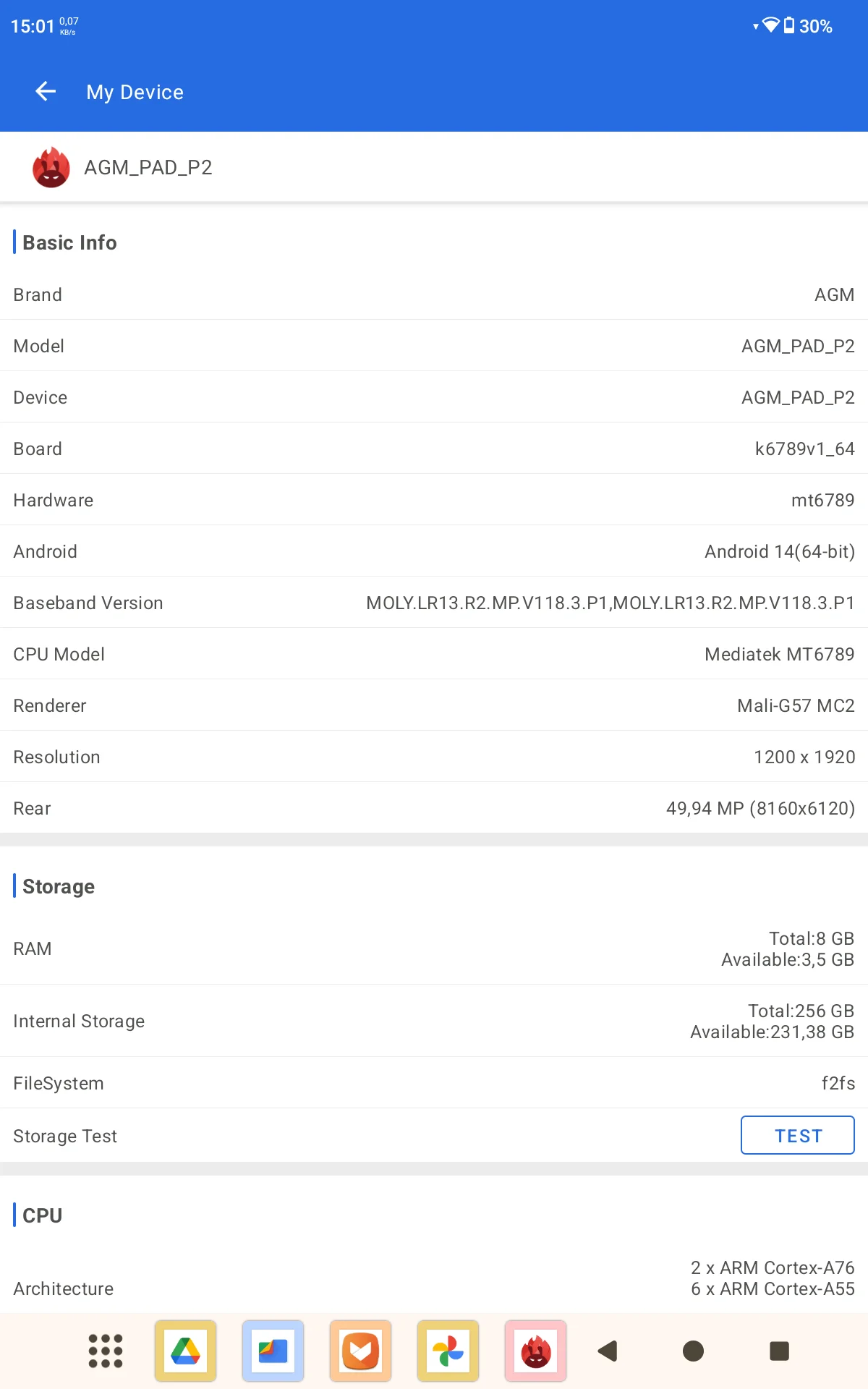Tap the RAM Total 8 GB row
The image size is (868, 1389).
coord(434,948)
